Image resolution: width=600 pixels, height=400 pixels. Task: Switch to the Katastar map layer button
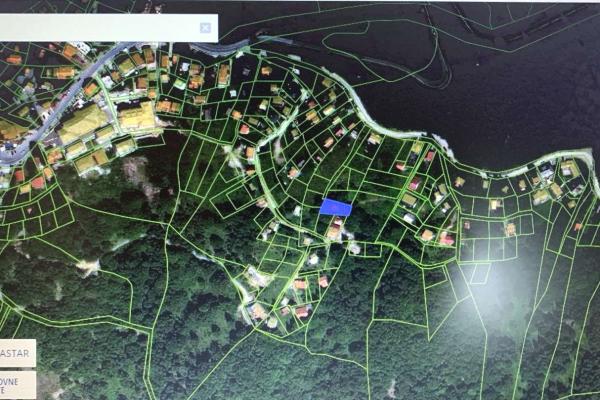18,353
